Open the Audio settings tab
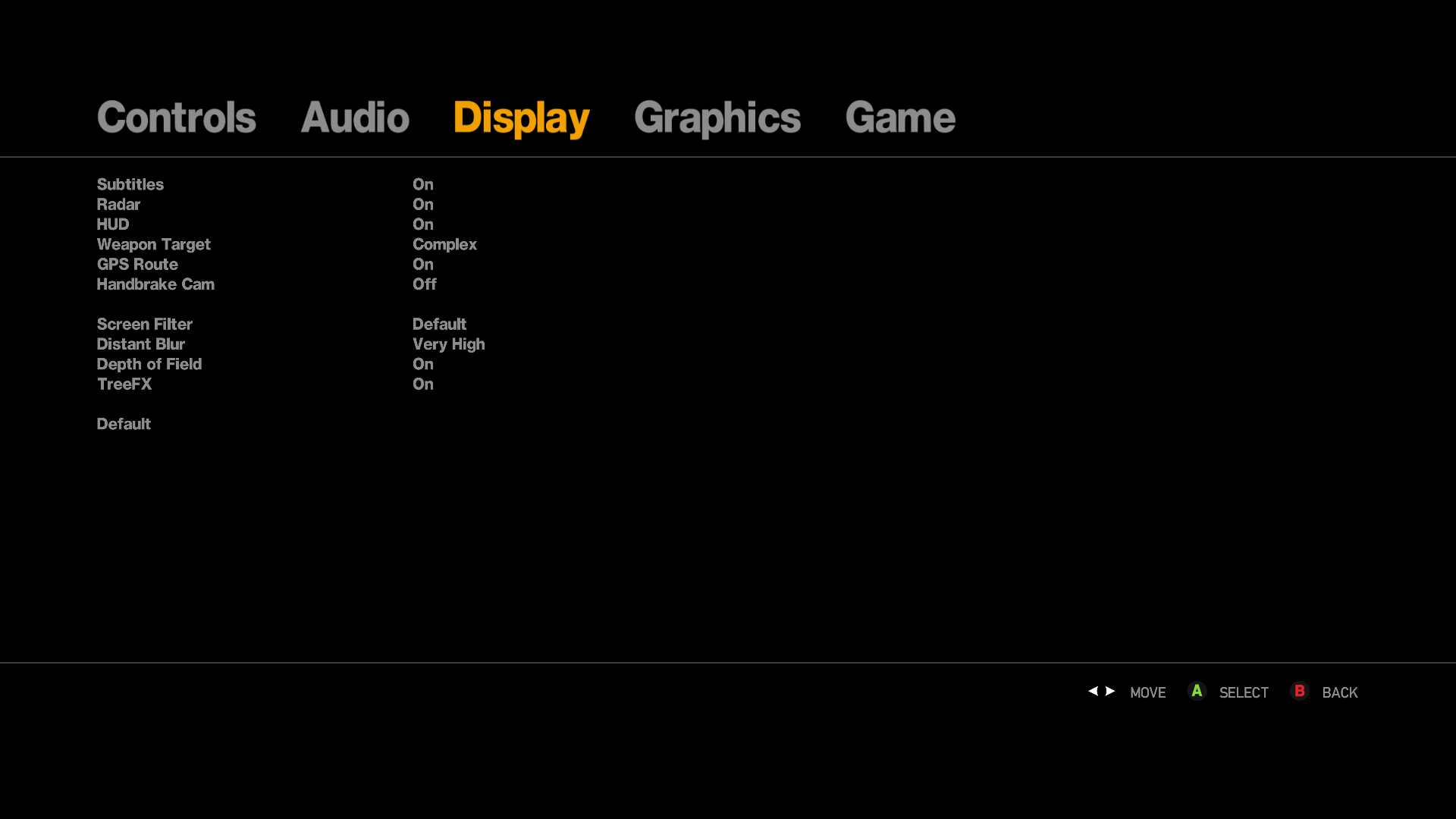Screen dimensions: 1456x819 point(355,118)
